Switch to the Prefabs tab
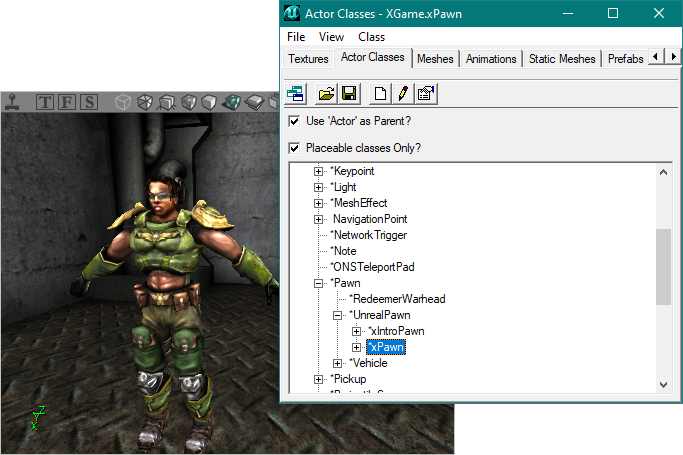The width and height of the screenshot is (683, 455). [x=626, y=59]
